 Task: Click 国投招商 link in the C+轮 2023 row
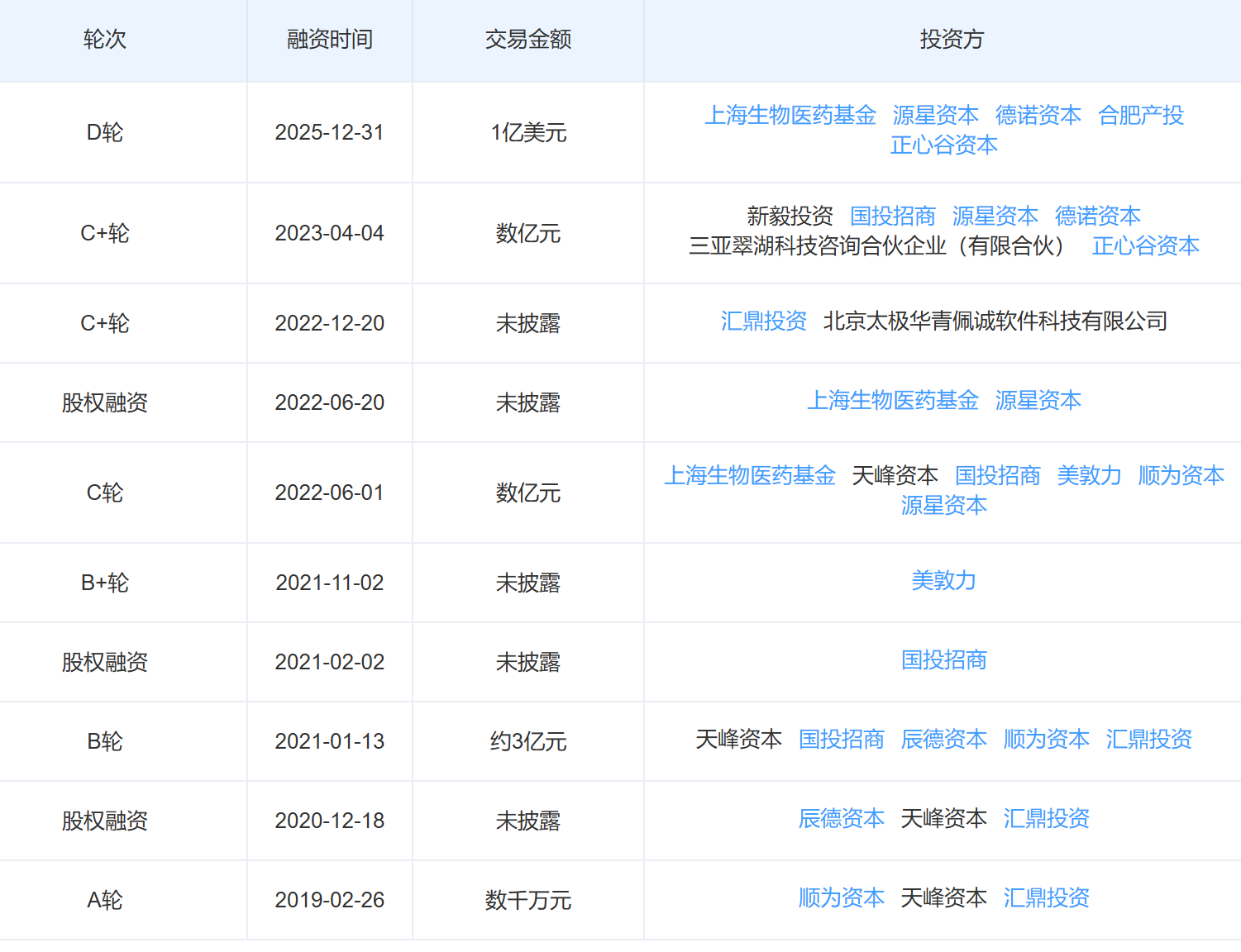tap(892, 217)
